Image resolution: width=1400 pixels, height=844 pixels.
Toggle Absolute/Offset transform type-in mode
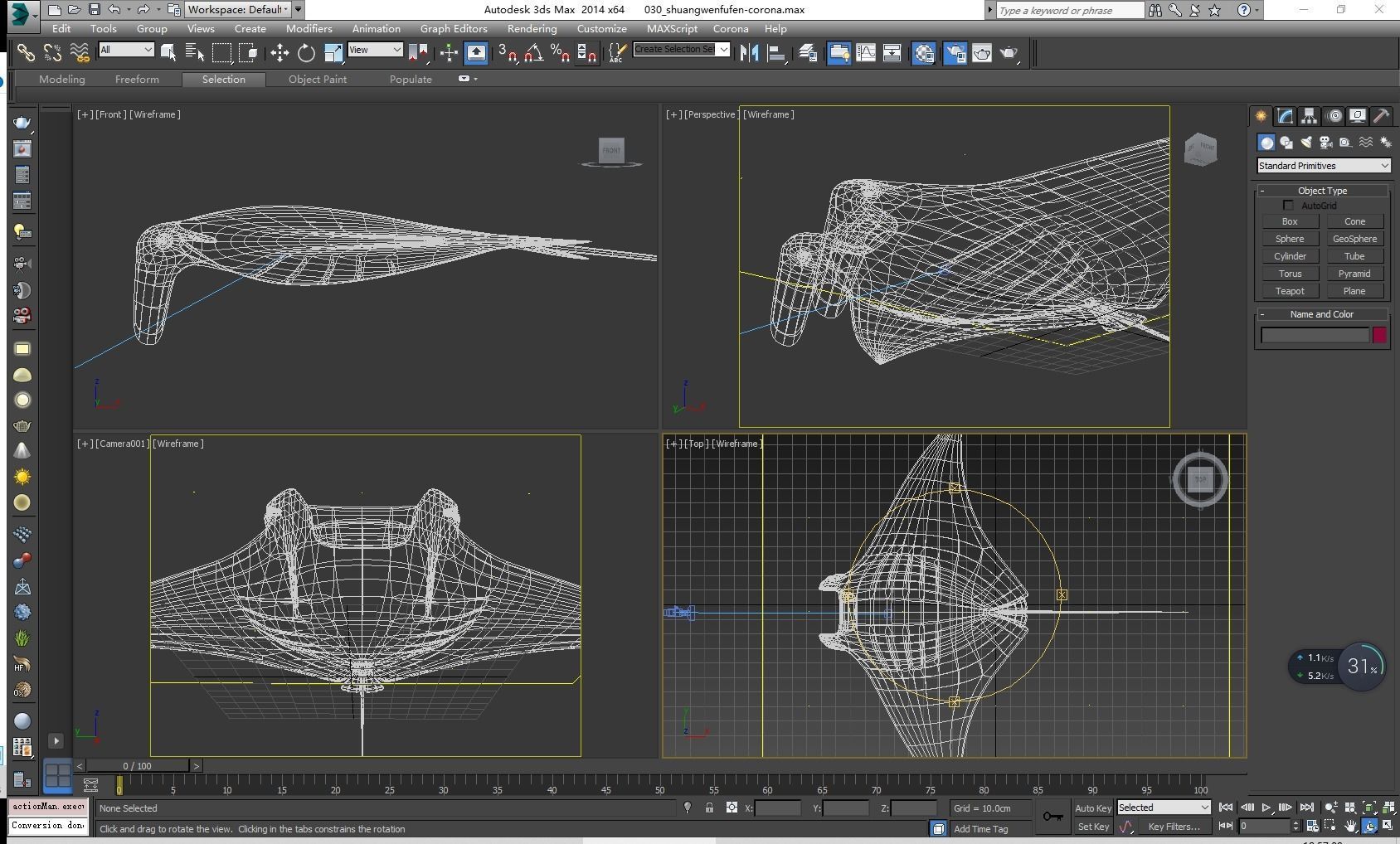732,808
